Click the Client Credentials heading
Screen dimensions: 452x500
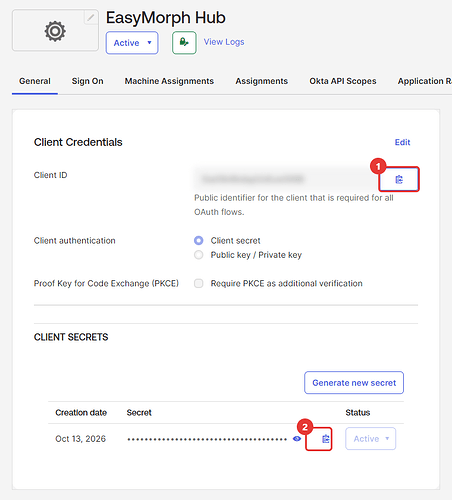78,142
